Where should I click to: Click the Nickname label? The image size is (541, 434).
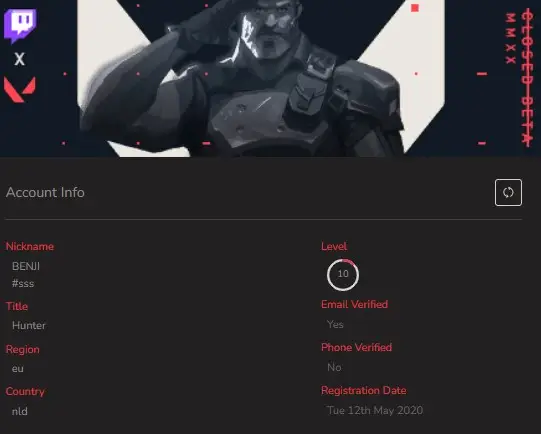tap(30, 247)
